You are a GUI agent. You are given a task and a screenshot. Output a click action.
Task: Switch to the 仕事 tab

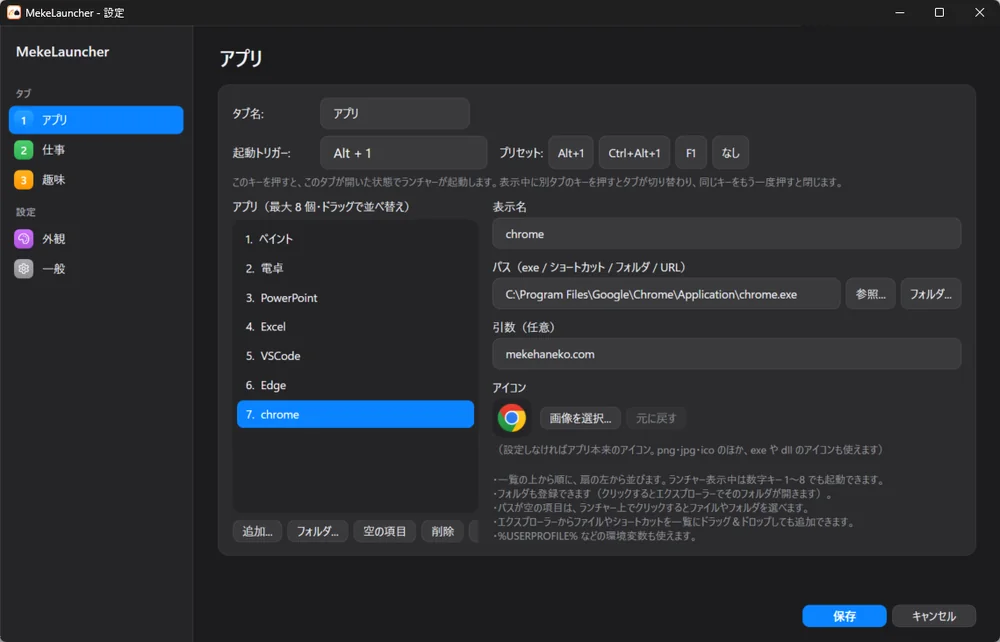96,150
